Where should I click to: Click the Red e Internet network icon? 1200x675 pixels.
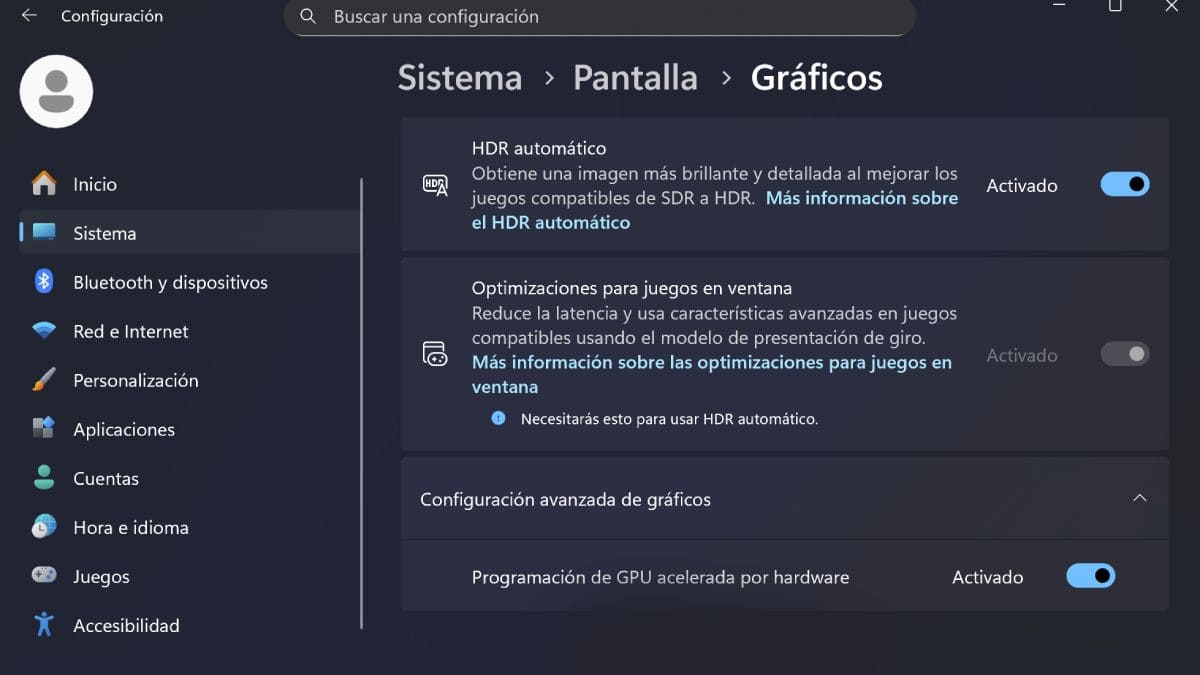[x=44, y=331]
